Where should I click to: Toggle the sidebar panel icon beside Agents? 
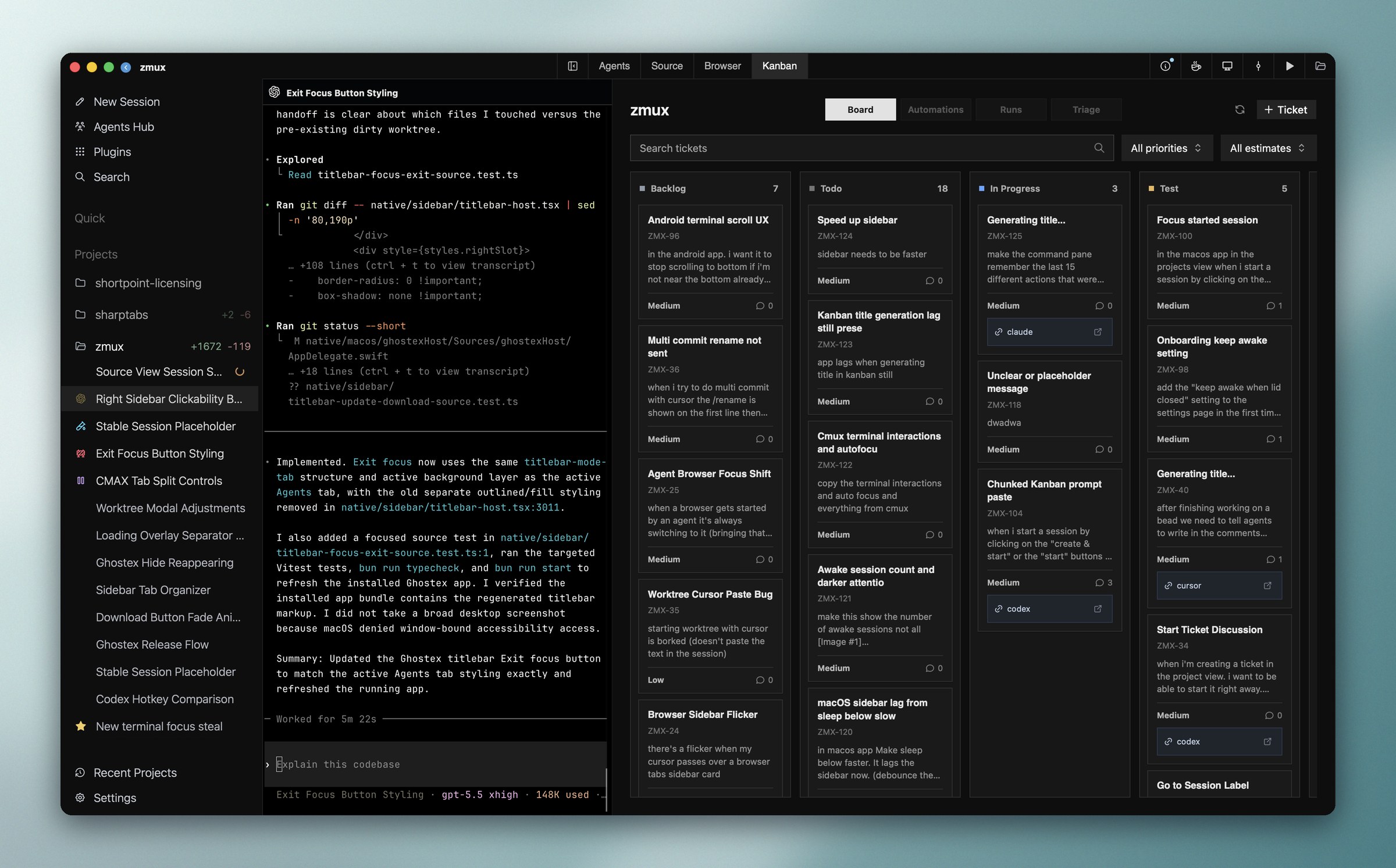(x=572, y=66)
